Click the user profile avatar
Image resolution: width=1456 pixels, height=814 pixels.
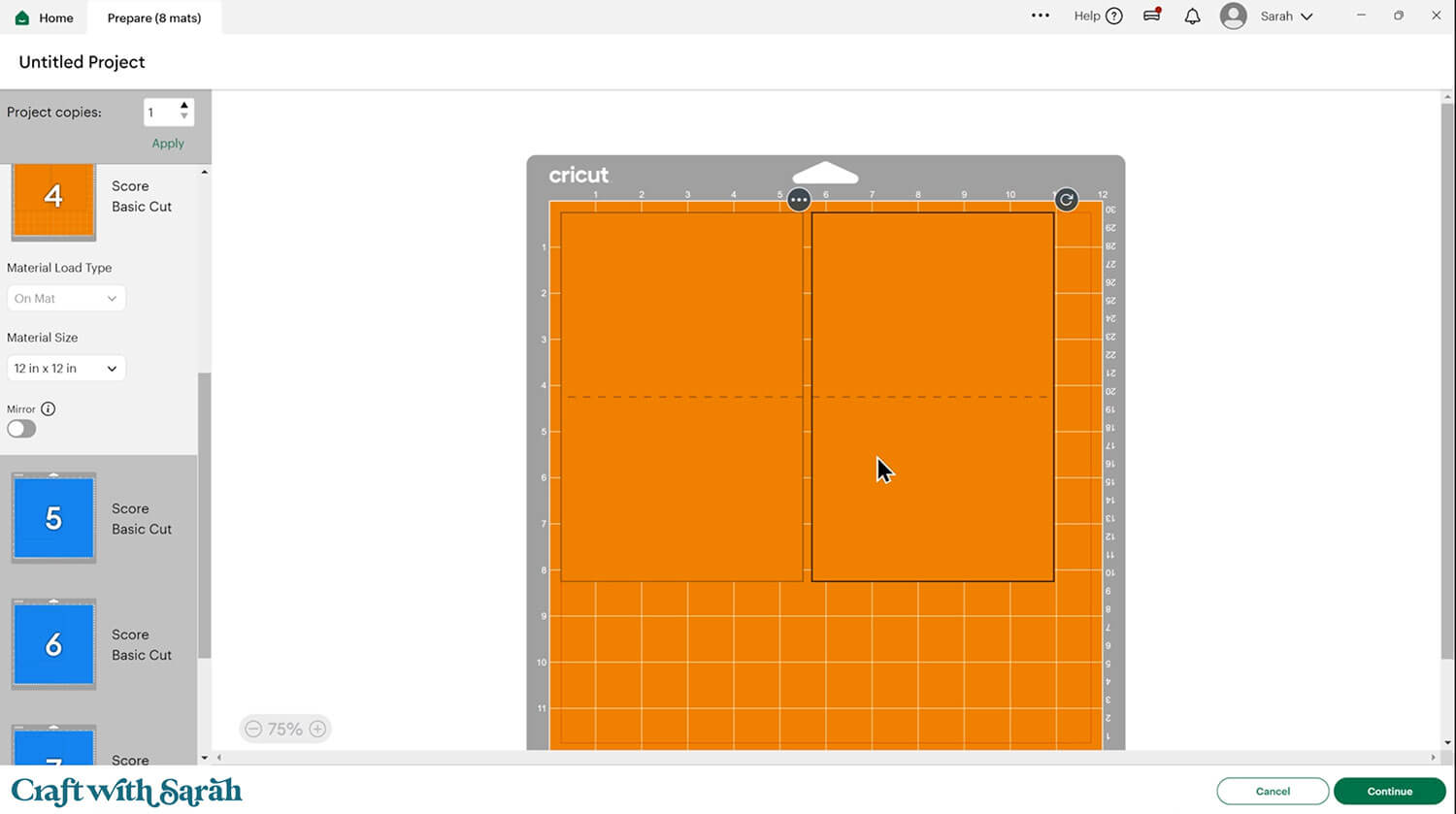pos(1234,16)
